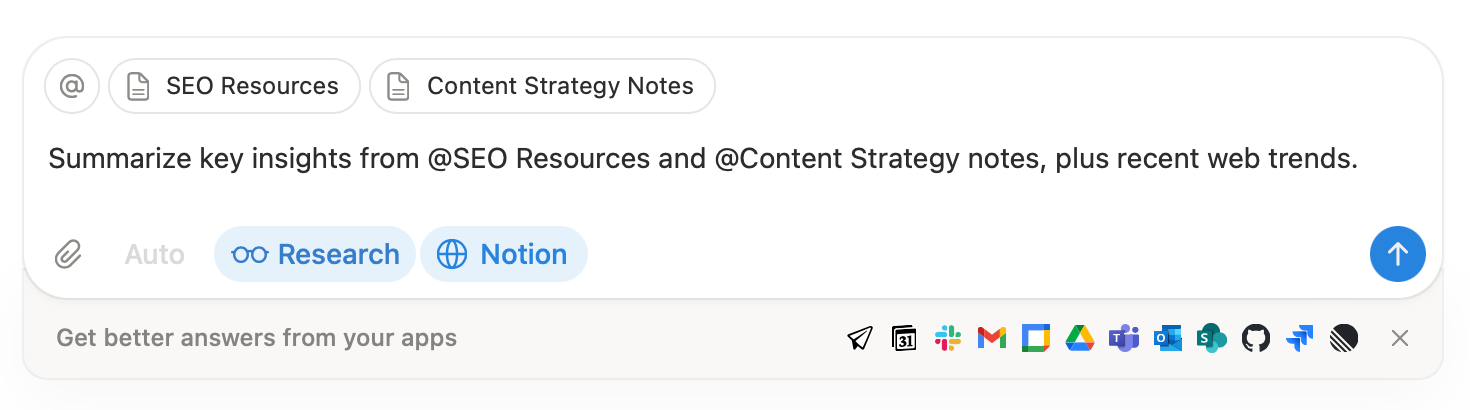The height and width of the screenshot is (410, 1470).
Task: Open the Slack app connector icon
Action: click(x=948, y=338)
